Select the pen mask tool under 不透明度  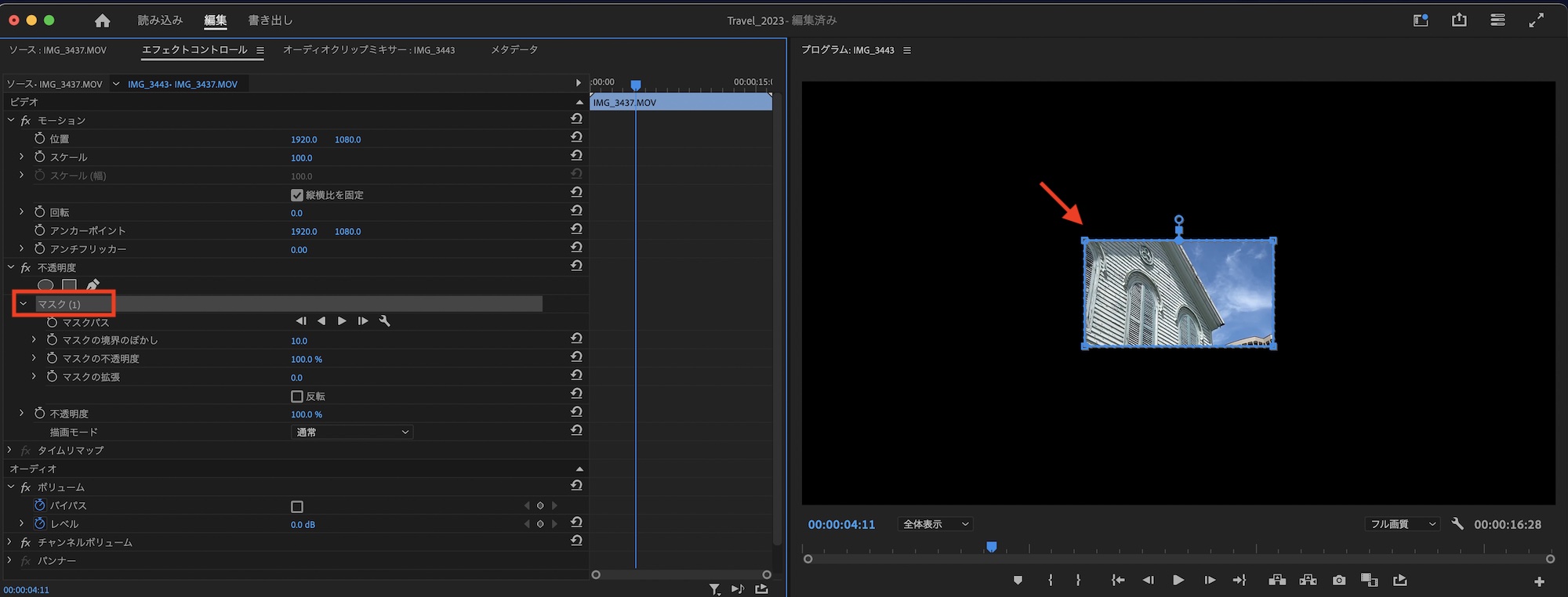[x=93, y=285]
